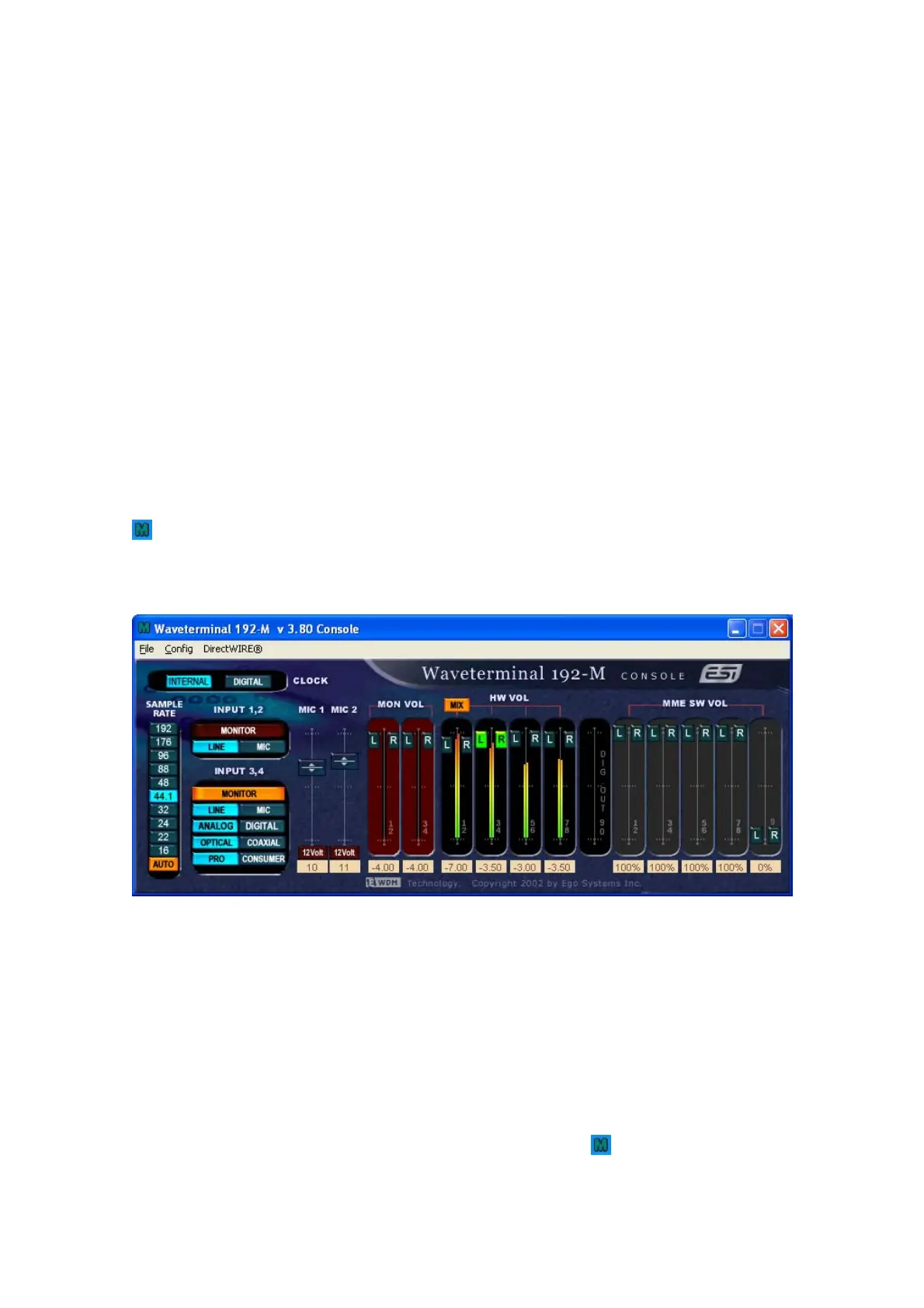Switch clock source to DIGITAL
The image size is (924, 1308).
(x=248, y=682)
